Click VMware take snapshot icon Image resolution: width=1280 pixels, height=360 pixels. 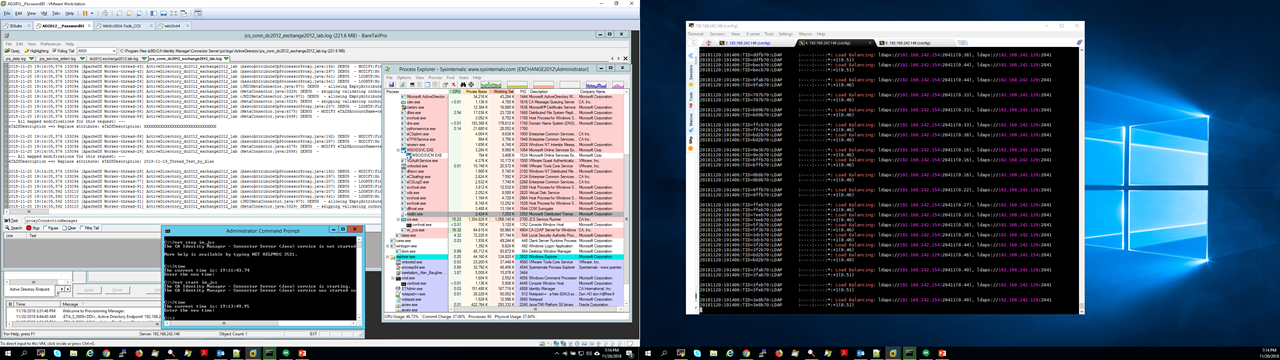coord(120,13)
